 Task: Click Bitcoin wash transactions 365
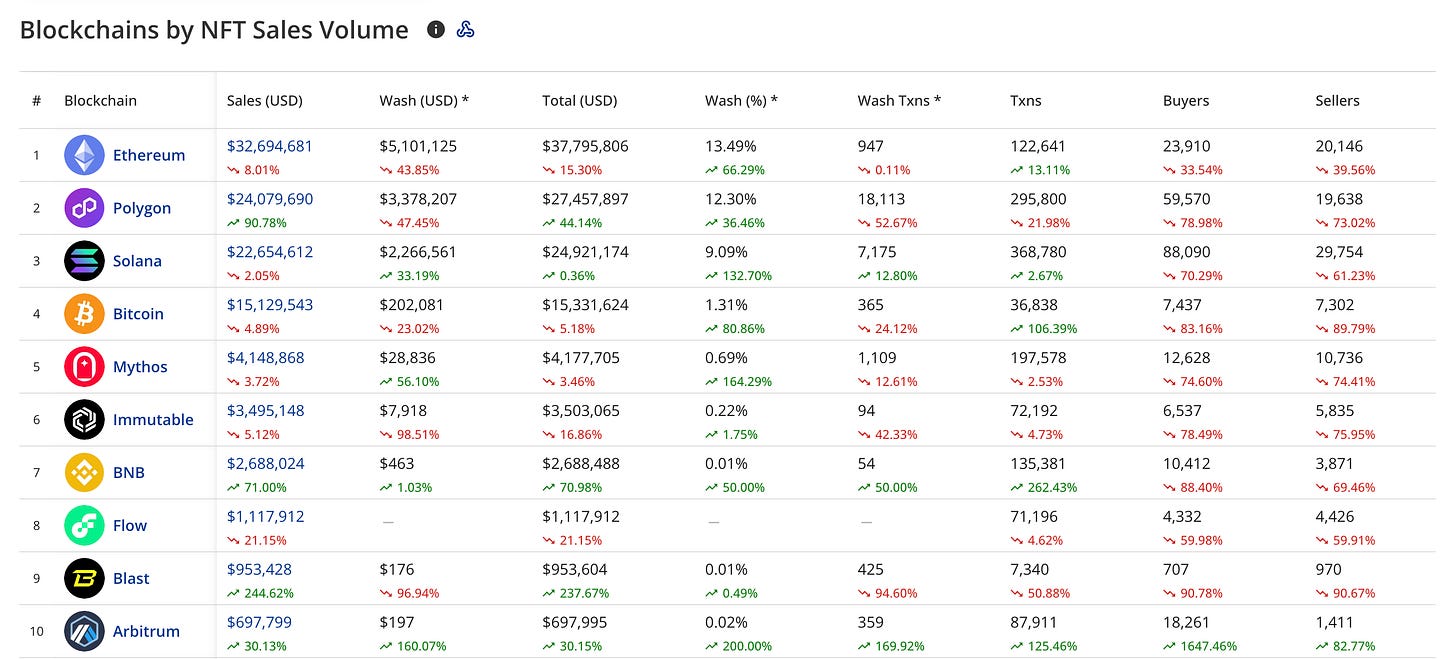[872, 305]
